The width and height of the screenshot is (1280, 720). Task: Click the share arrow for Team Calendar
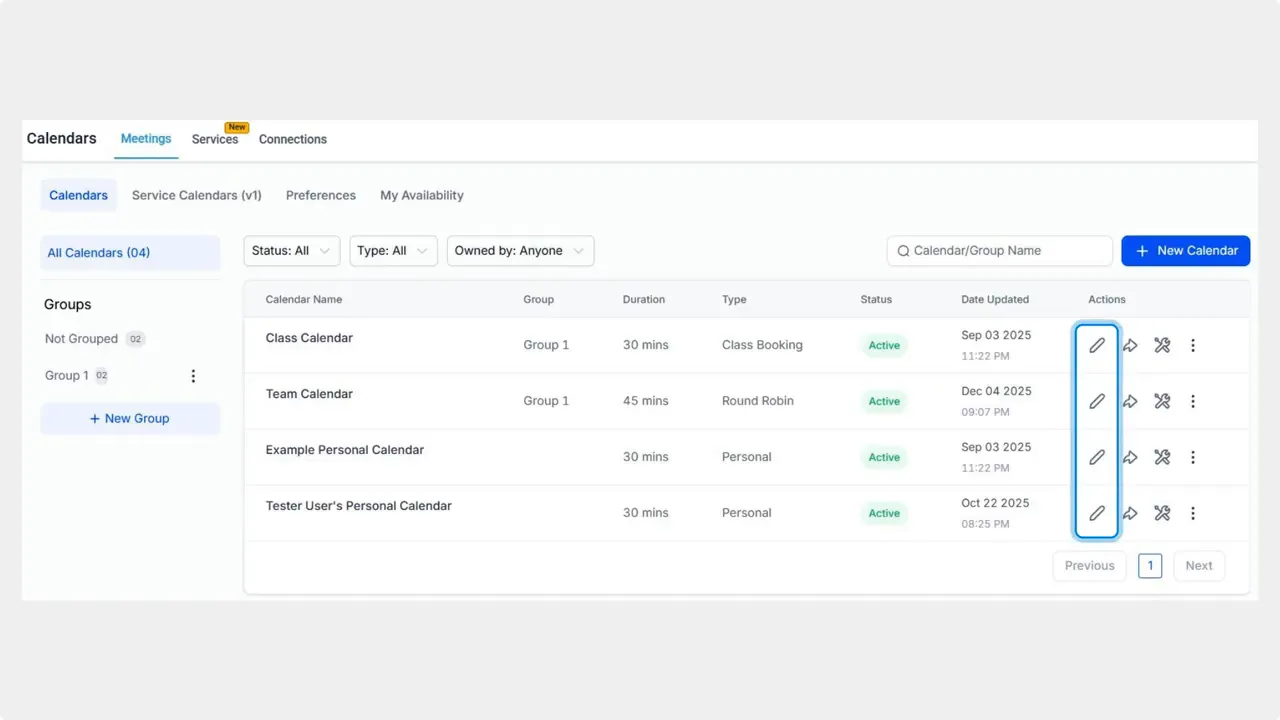pos(1130,401)
